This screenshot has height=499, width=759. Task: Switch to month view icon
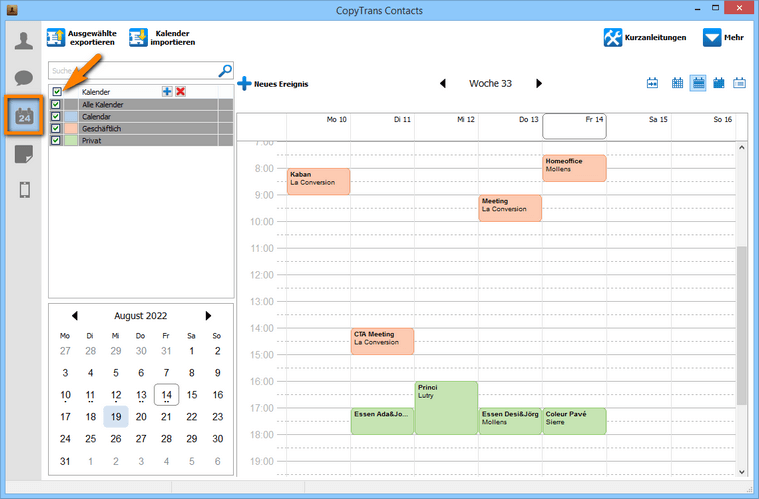pos(677,83)
